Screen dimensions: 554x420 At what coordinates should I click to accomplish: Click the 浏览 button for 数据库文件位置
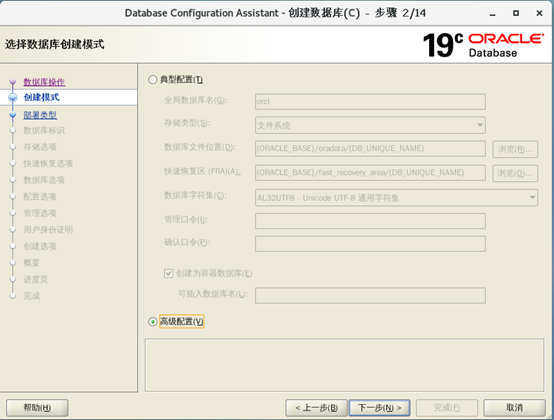pos(515,149)
